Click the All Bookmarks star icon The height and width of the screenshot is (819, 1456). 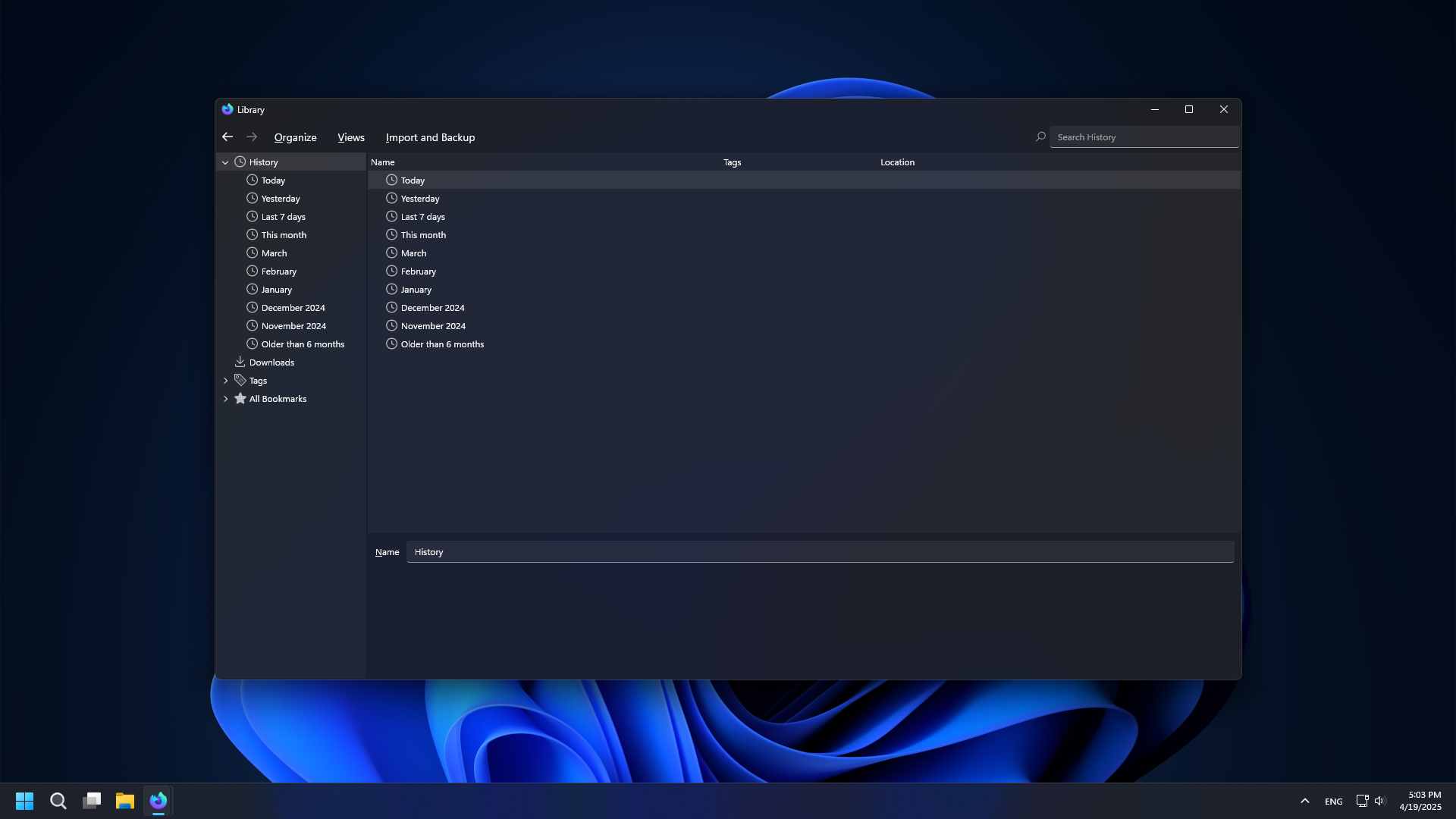click(x=240, y=398)
